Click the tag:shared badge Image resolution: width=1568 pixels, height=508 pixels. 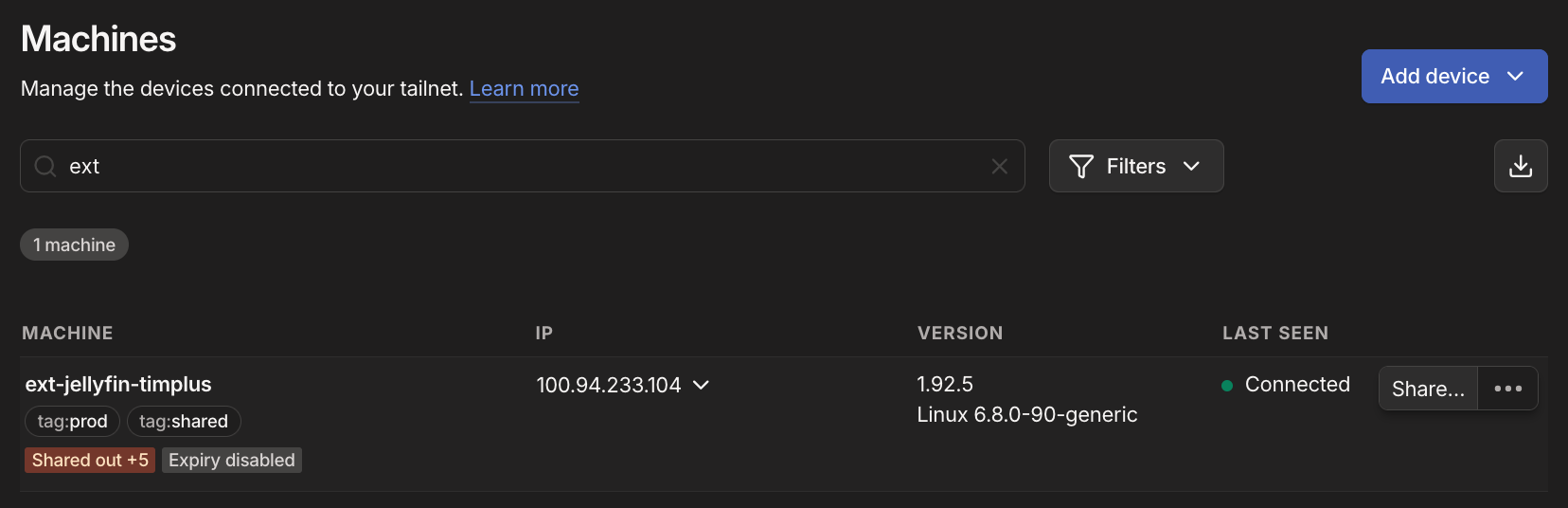pos(184,422)
